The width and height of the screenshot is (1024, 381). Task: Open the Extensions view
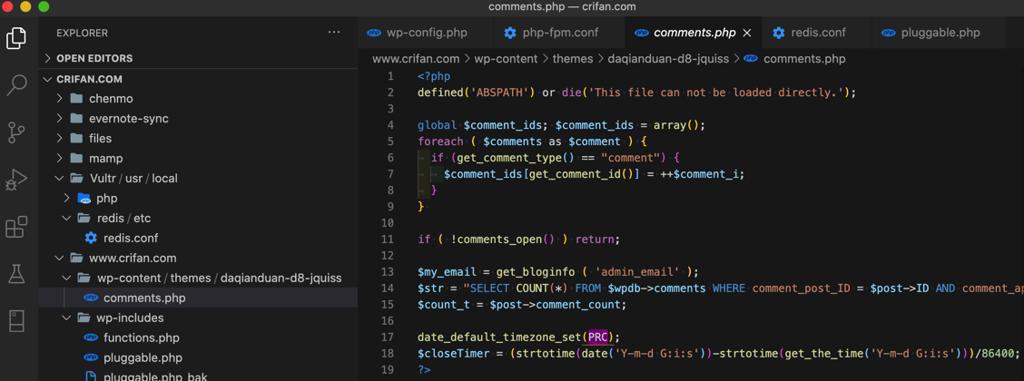[x=16, y=227]
